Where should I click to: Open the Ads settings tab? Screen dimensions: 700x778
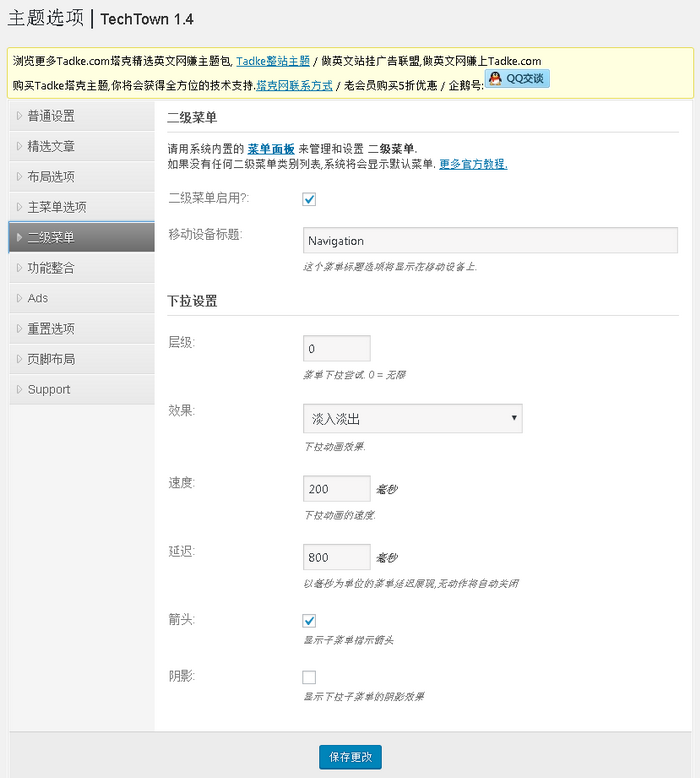(x=82, y=298)
